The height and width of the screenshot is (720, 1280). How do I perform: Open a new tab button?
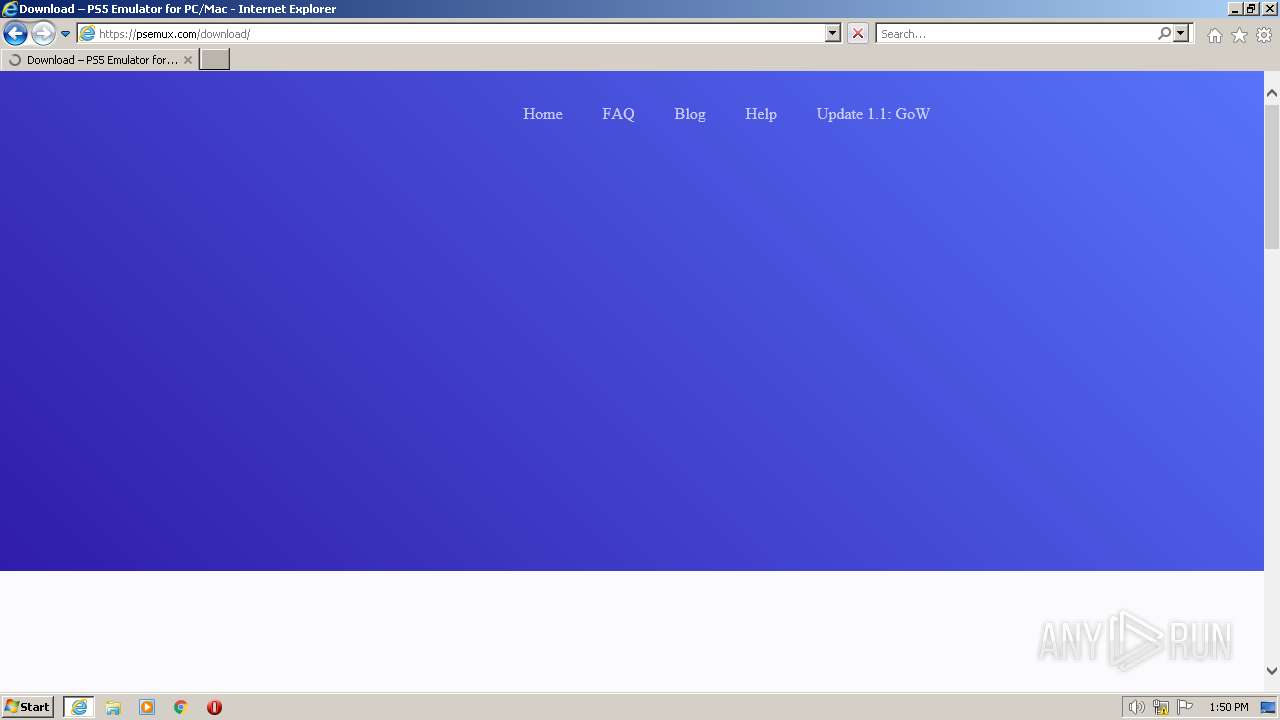[x=215, y=60]
